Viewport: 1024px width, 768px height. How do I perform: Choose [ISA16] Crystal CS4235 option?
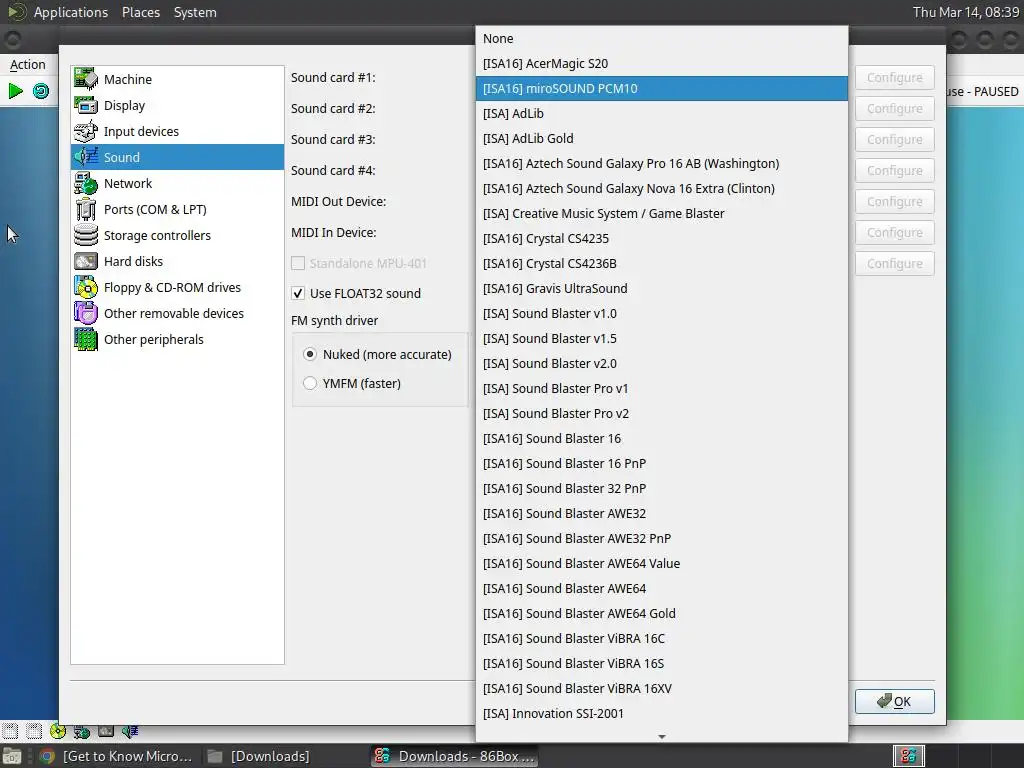pyautogui.click(x=662, y=238)
